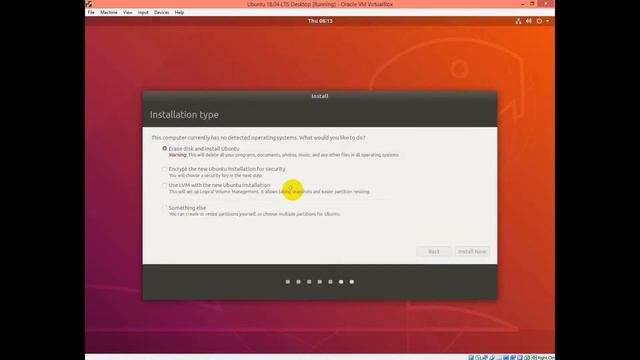Restore down the VirtualBox window
640x360 pixels.
tap(532, 4)
